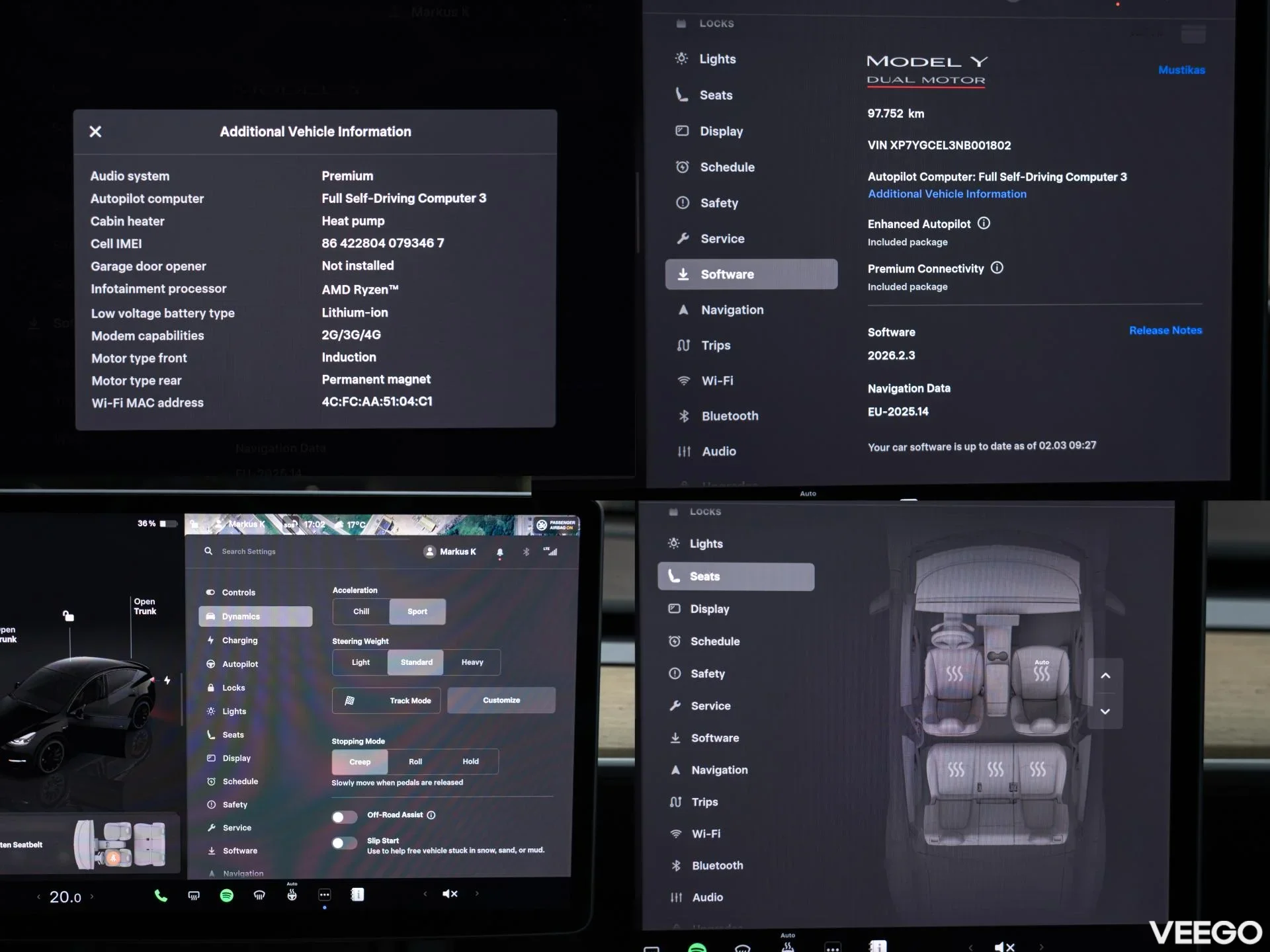Select Chill acceleration mode

361,612
